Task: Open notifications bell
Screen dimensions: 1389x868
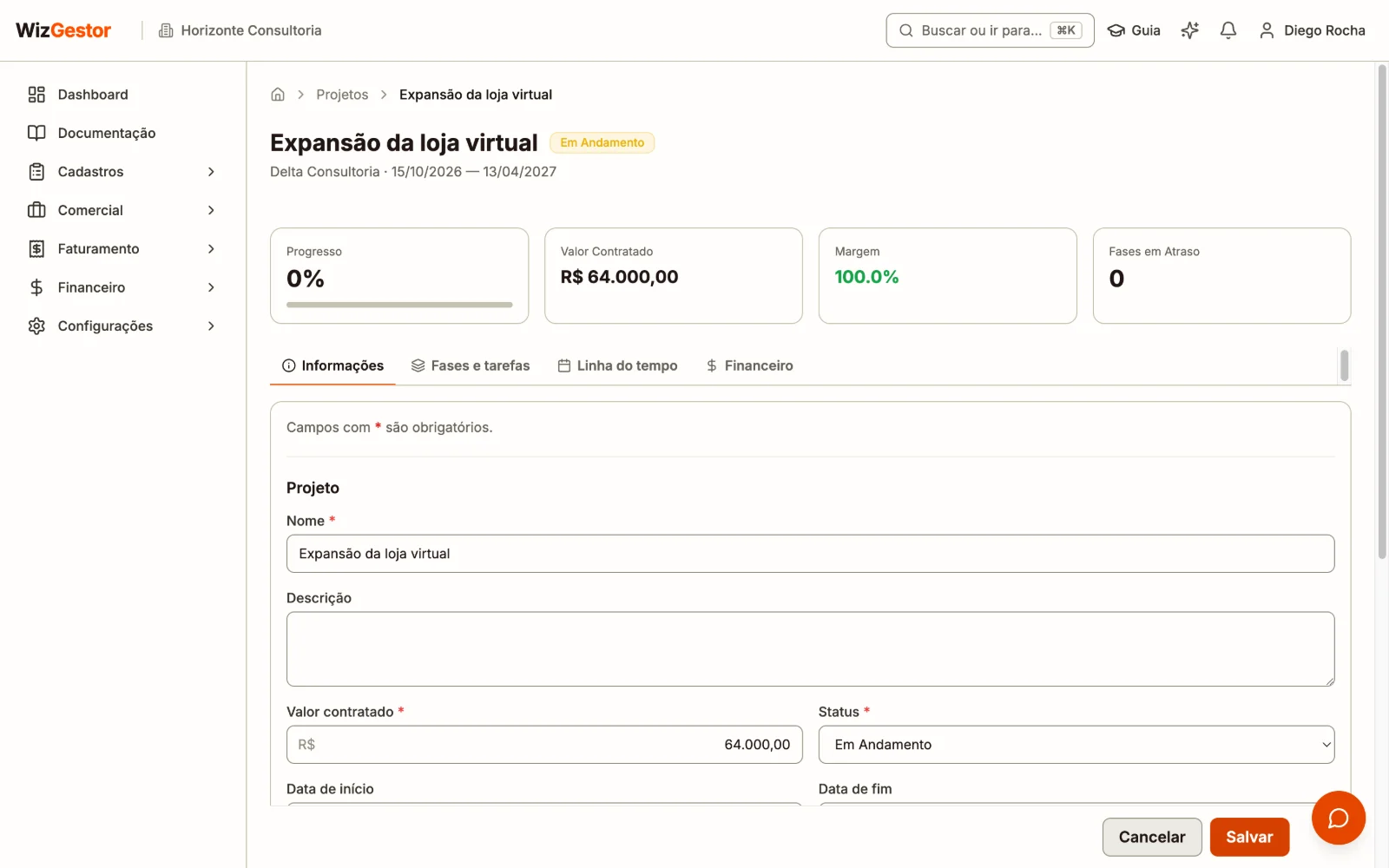Action: click(x=1228, y=30)
